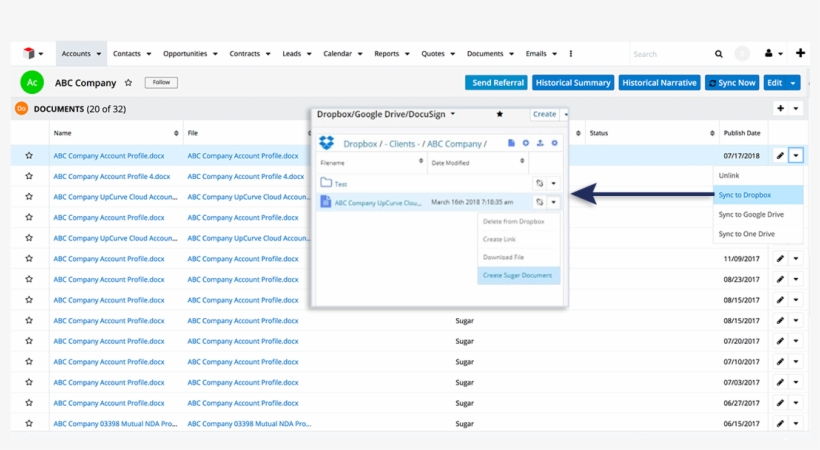This screenshot has height=450, width=820.
Task: Click the plus icon in Documents panel header
Action: (780, 108)
